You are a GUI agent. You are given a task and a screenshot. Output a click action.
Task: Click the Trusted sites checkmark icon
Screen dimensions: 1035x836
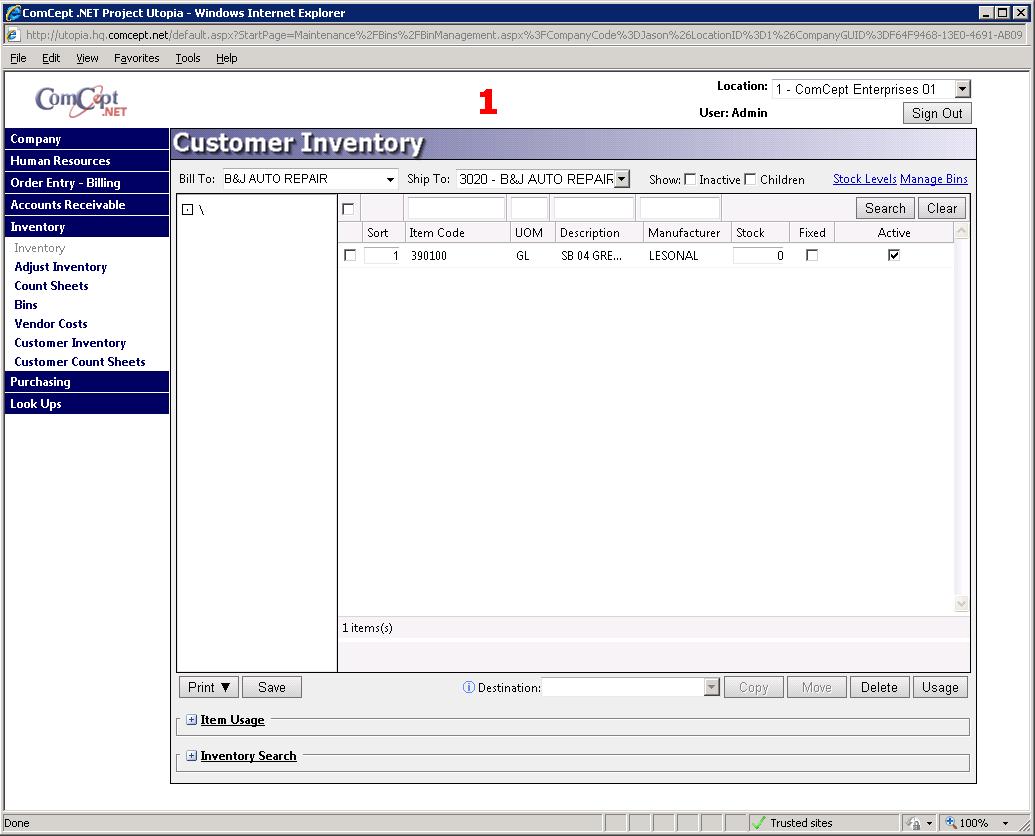(758, 823)
